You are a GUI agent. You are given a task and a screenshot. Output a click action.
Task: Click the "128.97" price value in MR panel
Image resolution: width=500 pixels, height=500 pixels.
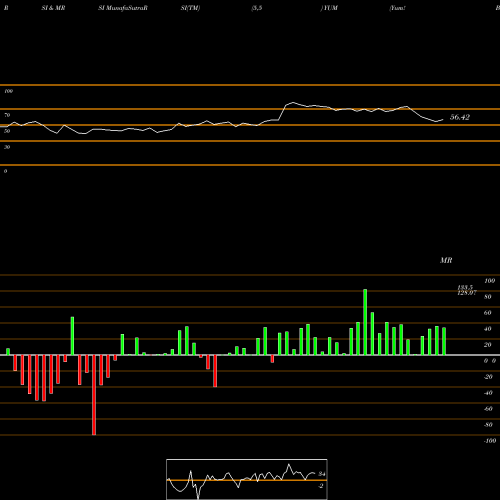(467, 293)
